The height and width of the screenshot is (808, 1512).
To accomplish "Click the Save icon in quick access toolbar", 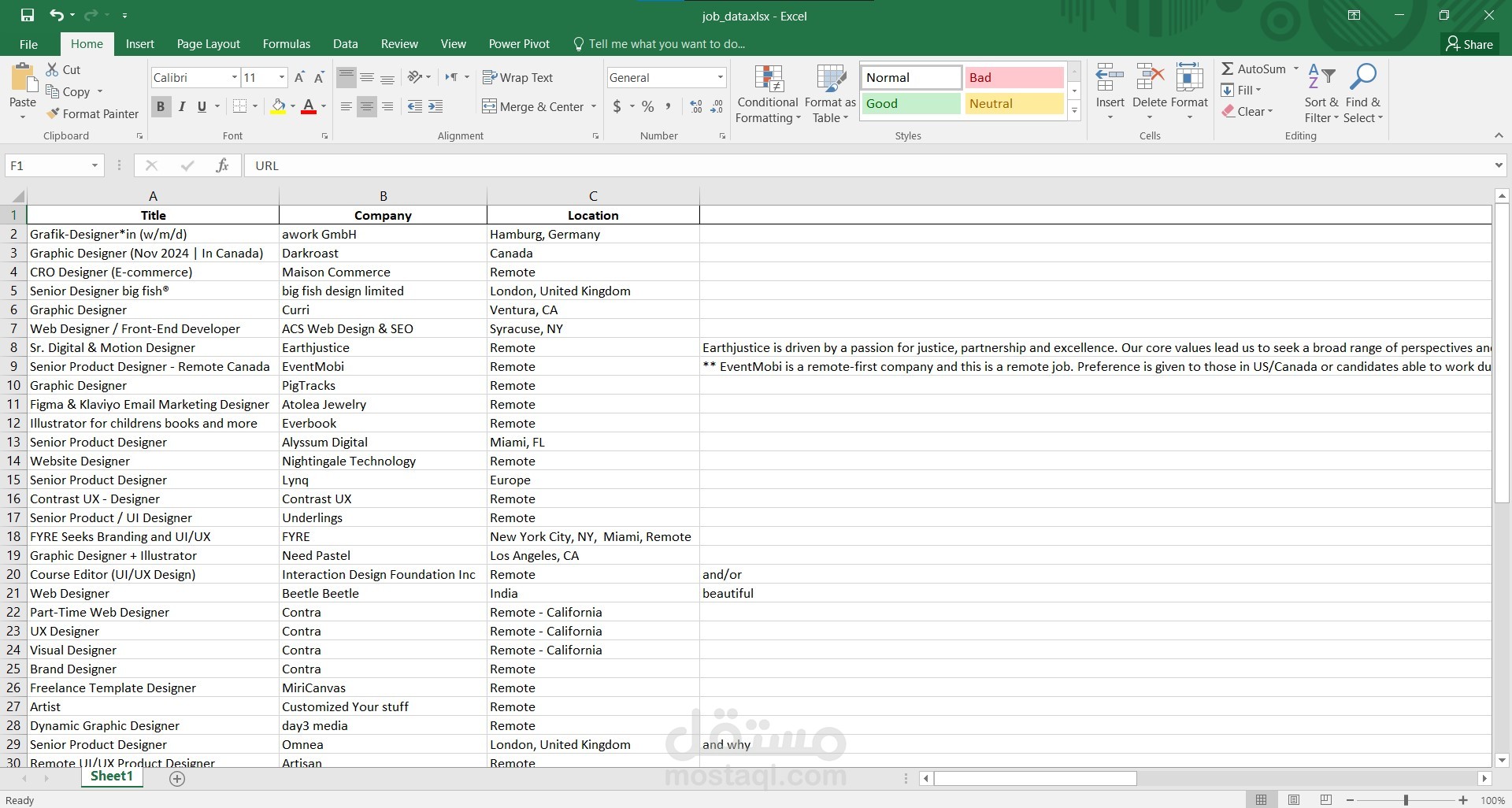I will [x=28, y=15].
